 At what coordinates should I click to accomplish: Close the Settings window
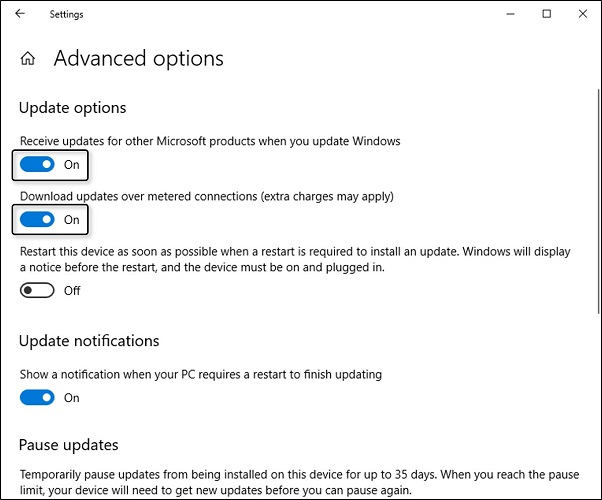(x=582, y=14)
